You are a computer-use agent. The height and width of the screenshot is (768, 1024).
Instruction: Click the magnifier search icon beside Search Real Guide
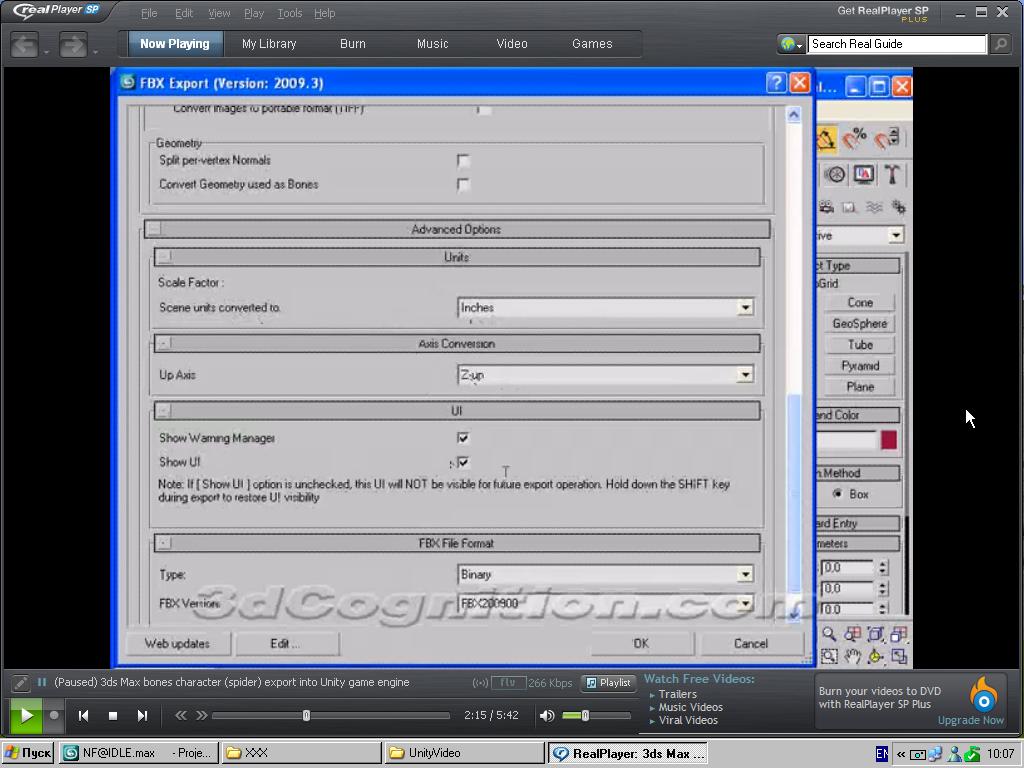(x=1000, y=44)
